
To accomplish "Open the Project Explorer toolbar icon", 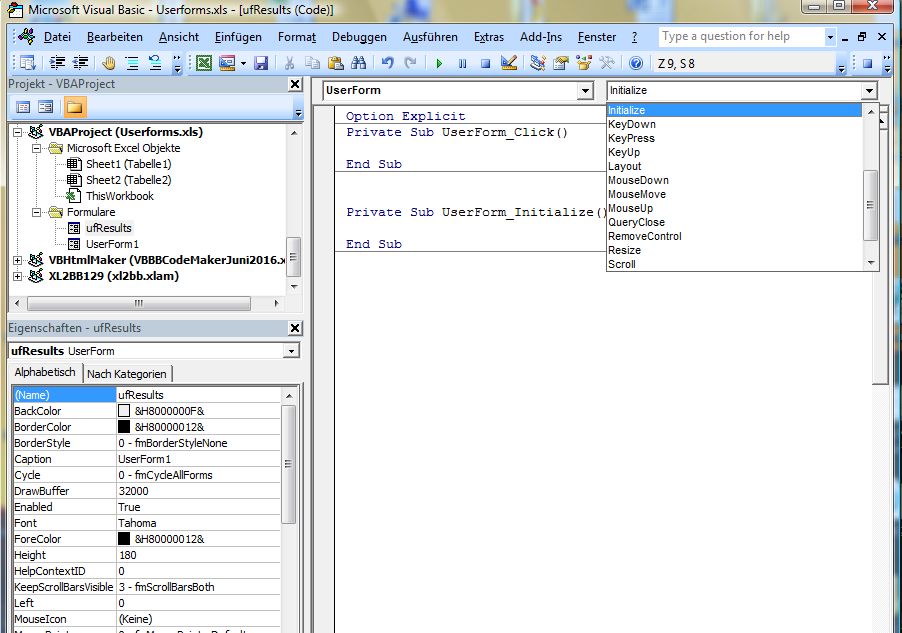I will point(538,63).
